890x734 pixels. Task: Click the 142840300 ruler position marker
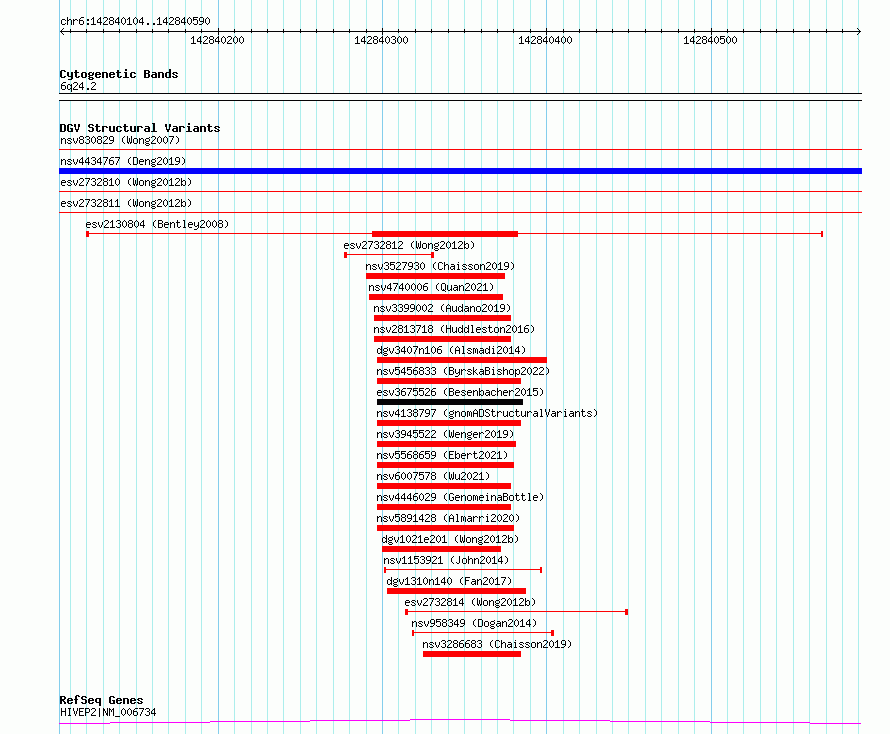point(381,40)
